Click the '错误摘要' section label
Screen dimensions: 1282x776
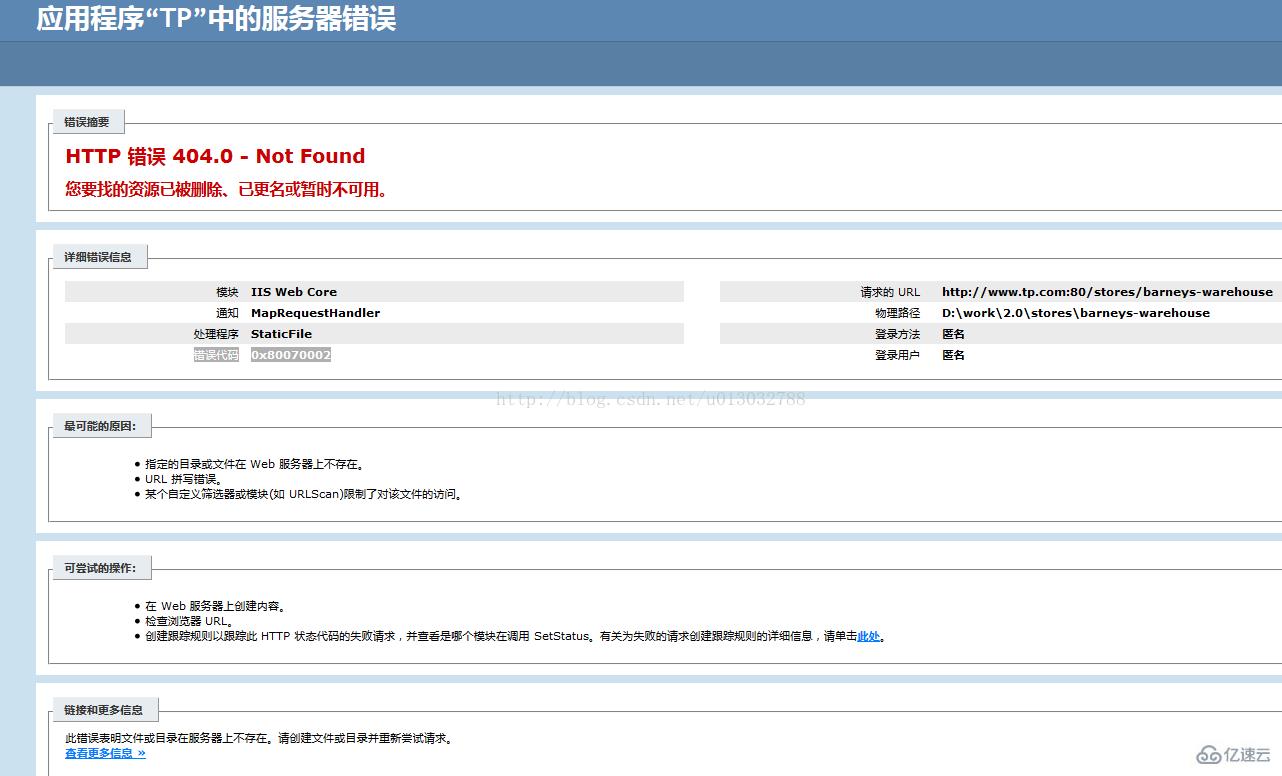coord(87,122)
